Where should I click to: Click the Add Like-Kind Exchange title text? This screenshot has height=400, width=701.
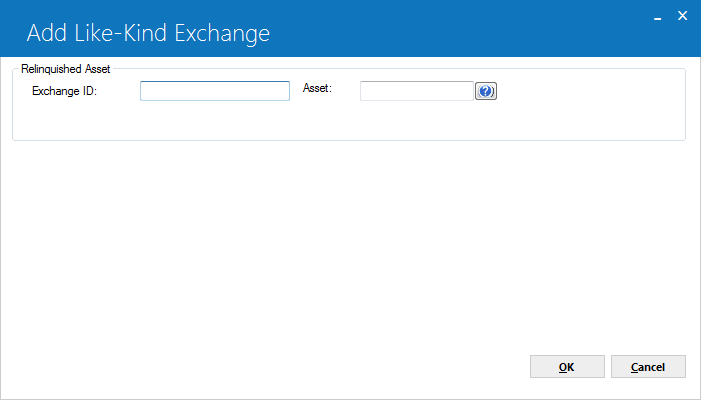(148, 33)
